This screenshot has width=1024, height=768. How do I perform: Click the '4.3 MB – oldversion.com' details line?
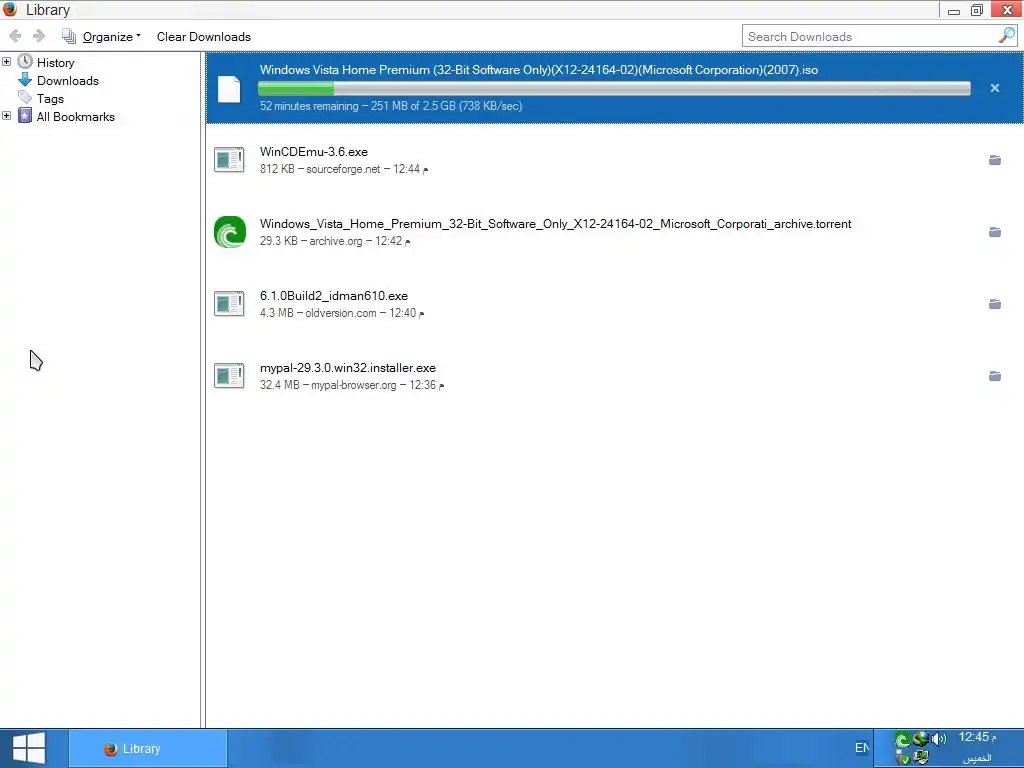pos(342,313)
